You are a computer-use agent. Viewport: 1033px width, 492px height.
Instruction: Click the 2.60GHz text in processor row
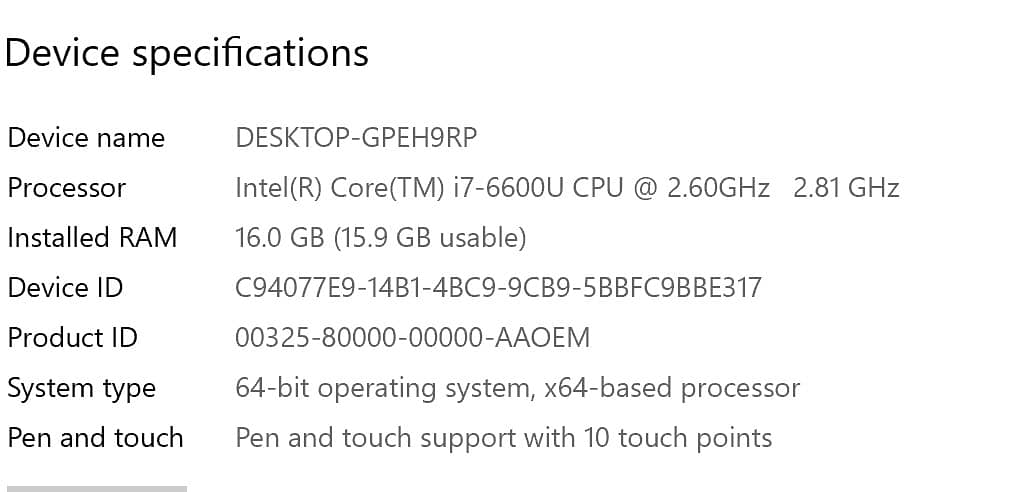click(x=720, y=188)
